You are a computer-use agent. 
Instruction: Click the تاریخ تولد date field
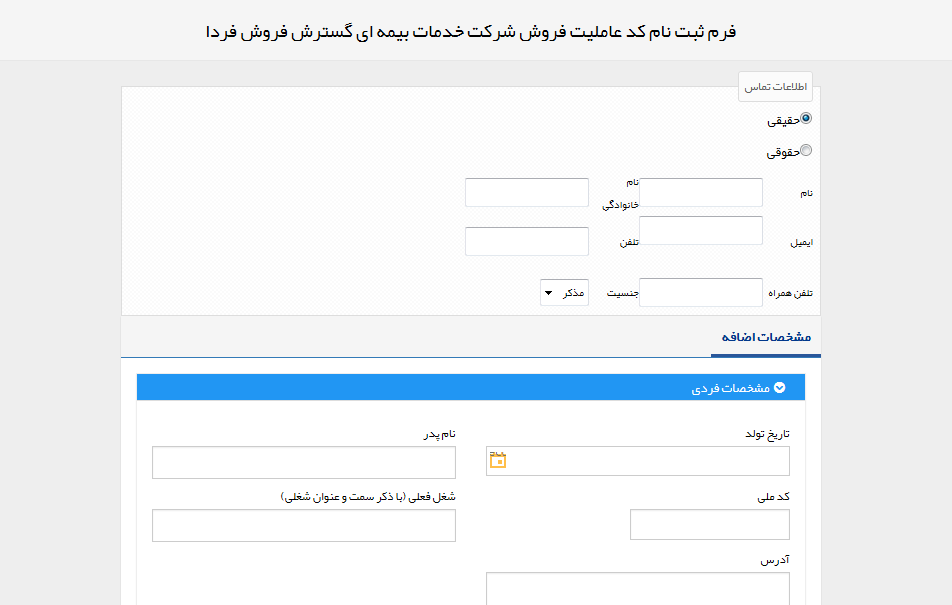coord(638,461)
